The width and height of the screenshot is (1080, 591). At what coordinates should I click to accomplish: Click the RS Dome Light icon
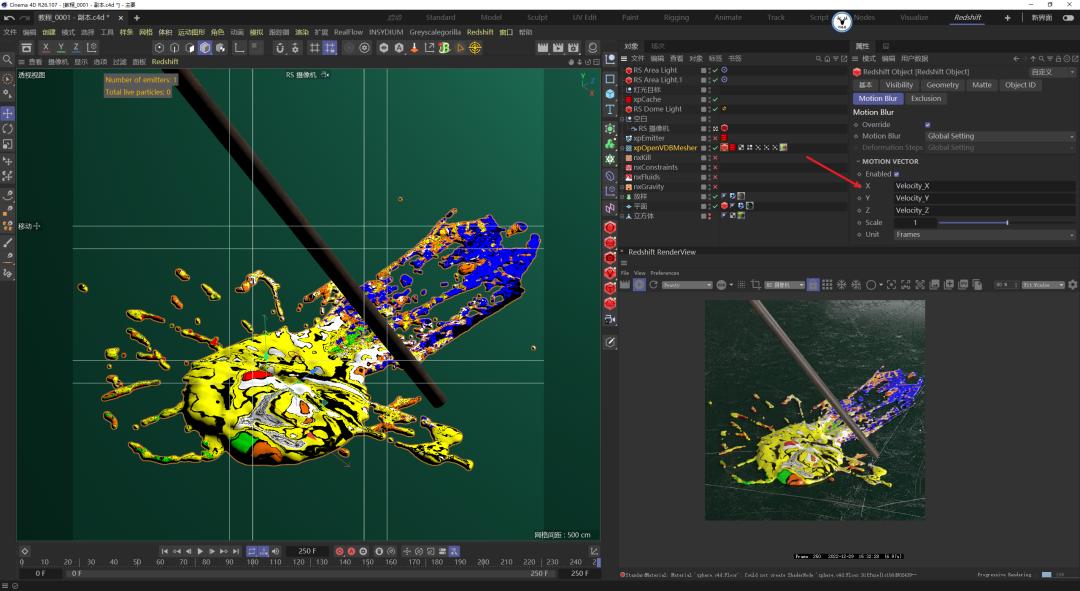(629, 109)
